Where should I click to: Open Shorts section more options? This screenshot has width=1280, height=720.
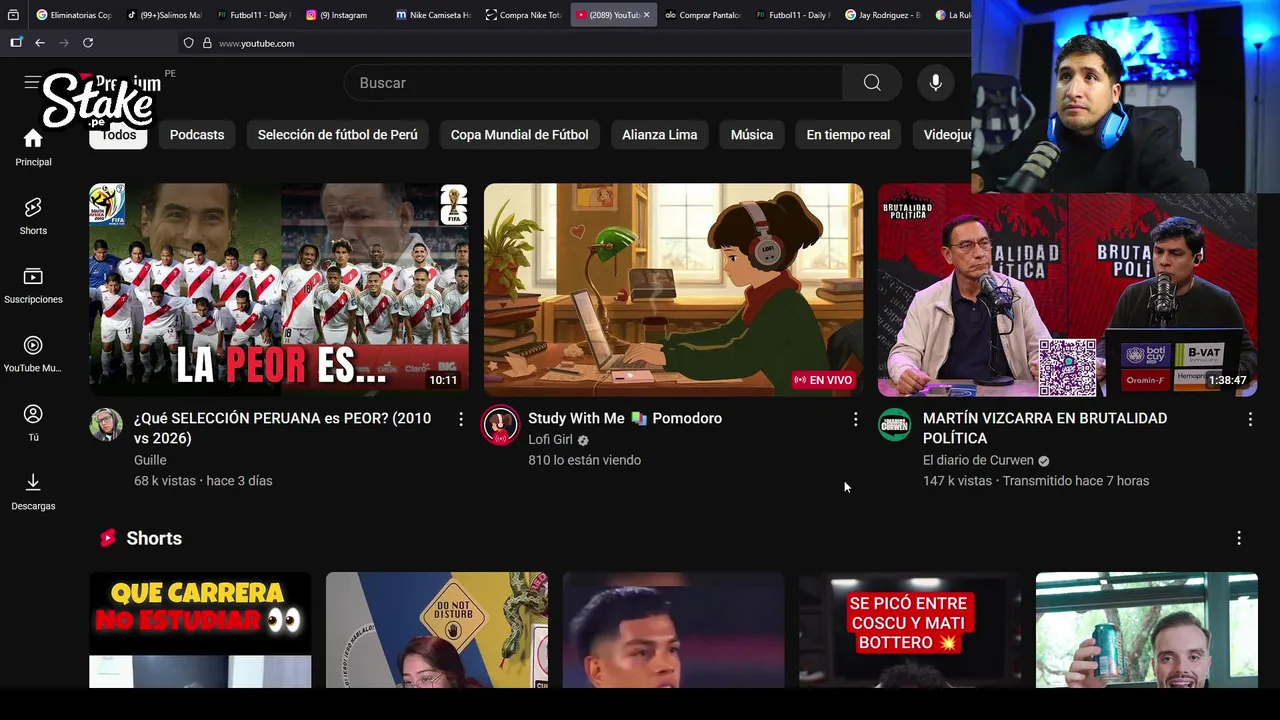coord(1239,538)
